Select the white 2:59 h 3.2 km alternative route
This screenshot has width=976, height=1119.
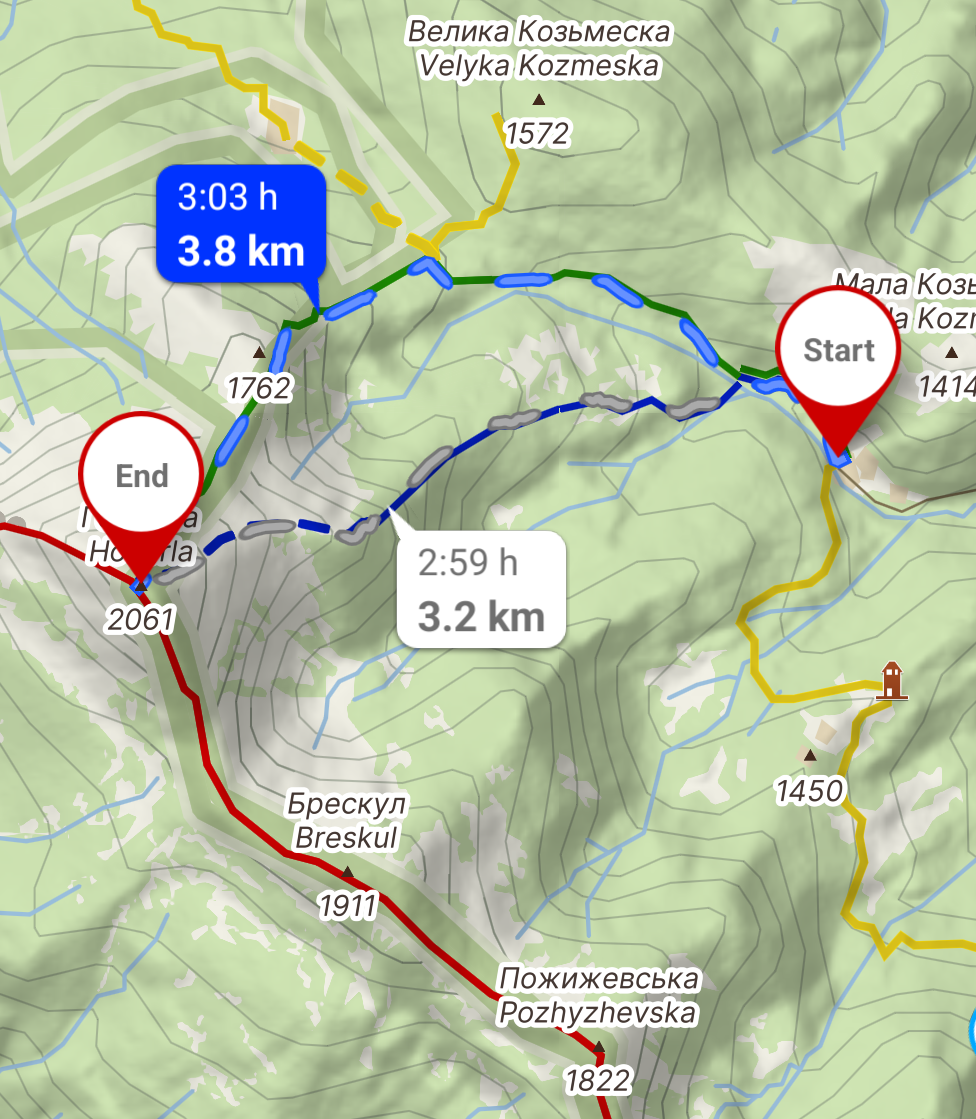click(482, 589)
